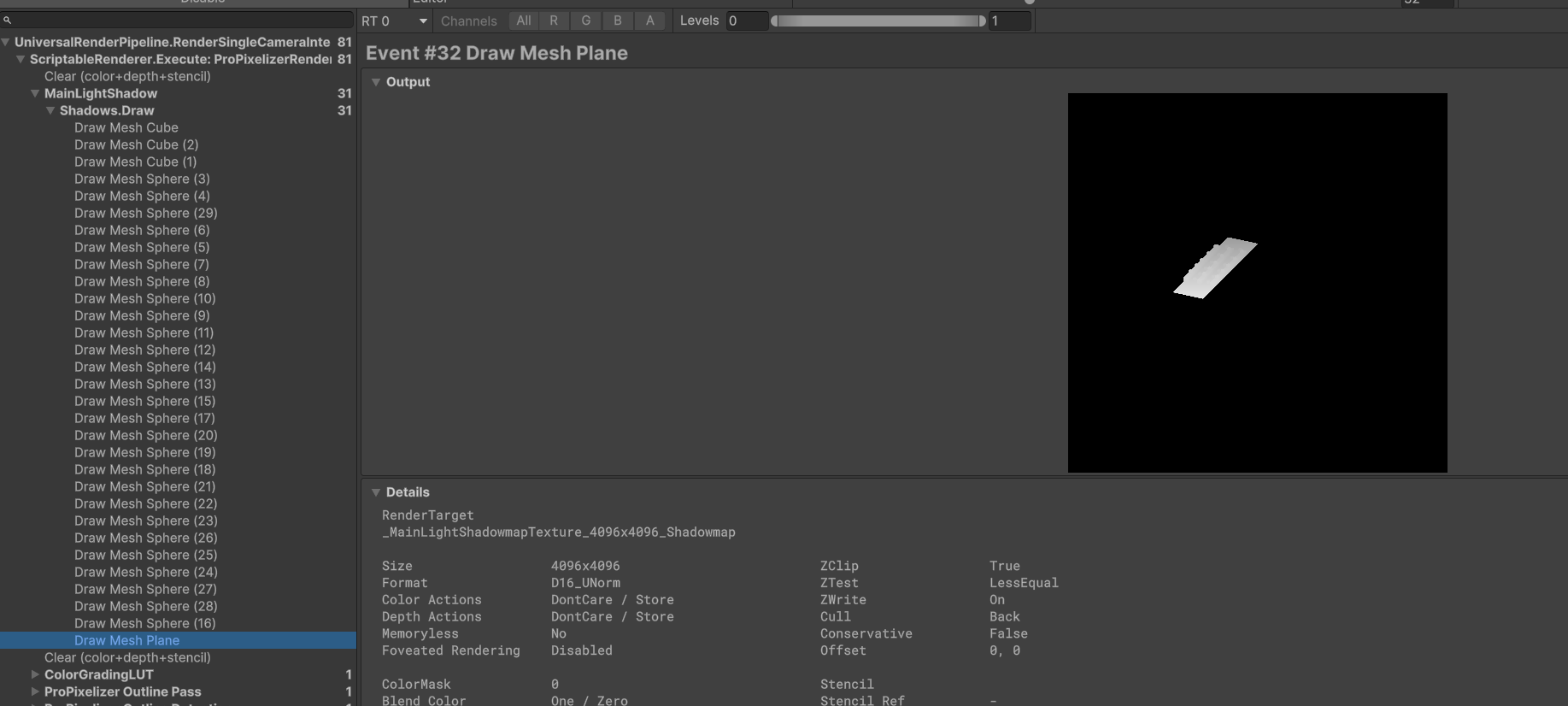
Task: Select Draw Mesh Sphere (9) event
Action: [142, 315]
